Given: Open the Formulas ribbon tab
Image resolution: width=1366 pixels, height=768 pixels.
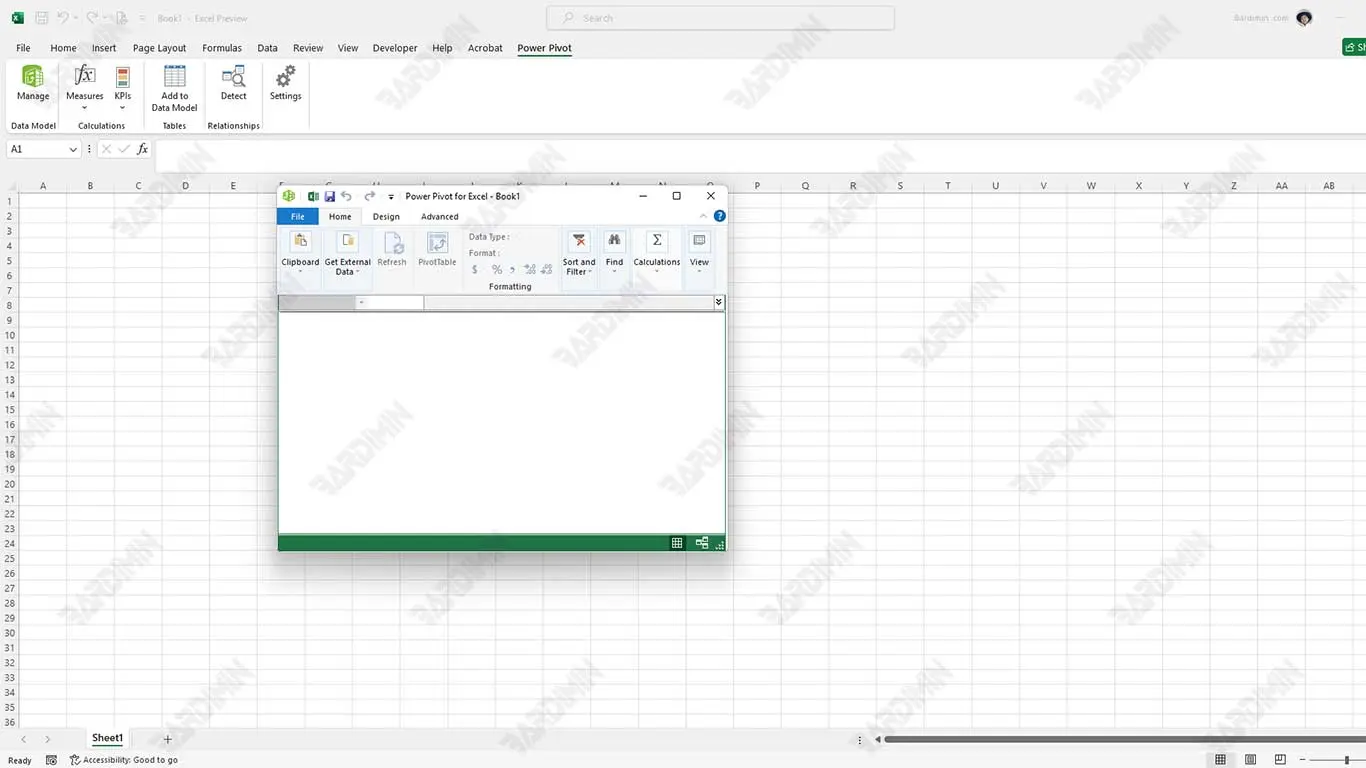Looking at the screenshot, I should pyautogui.click(x=222, y=48).
